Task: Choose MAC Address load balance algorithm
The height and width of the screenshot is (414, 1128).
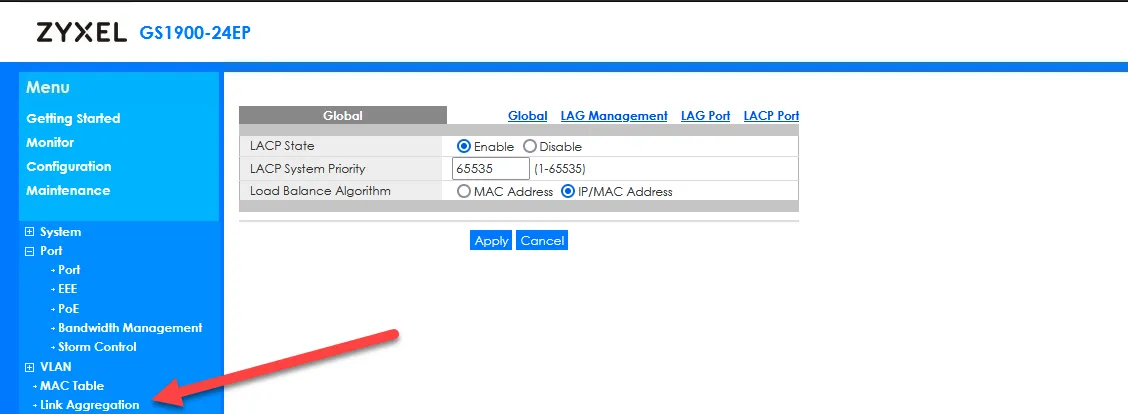Action: pyautogui.click(x=464, y=191)
